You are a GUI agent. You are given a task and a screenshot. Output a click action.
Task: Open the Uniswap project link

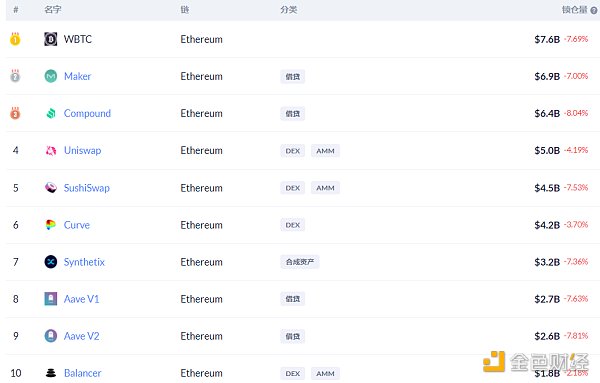(83, 150)
